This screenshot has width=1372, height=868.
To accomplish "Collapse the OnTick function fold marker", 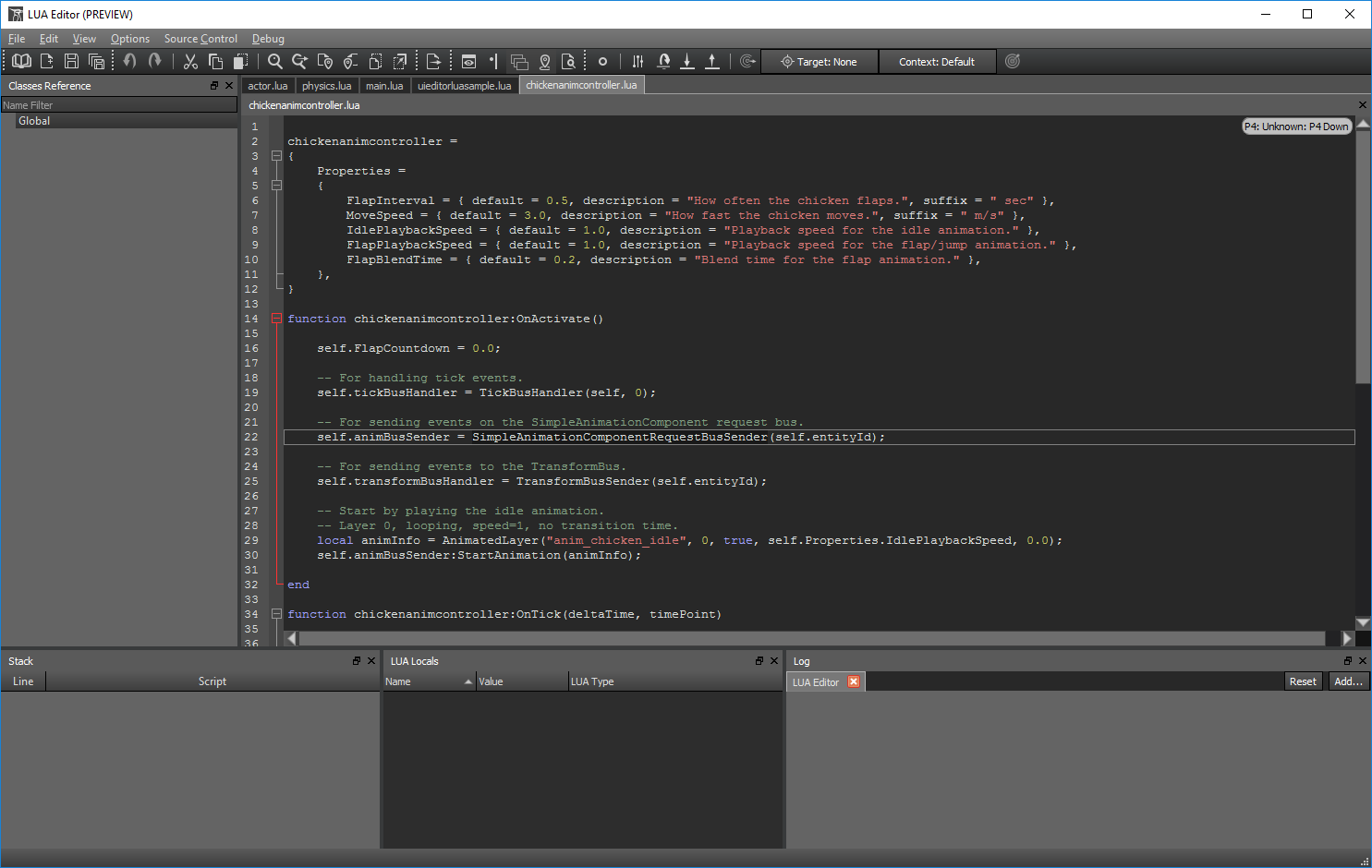I will pos(276,614).
